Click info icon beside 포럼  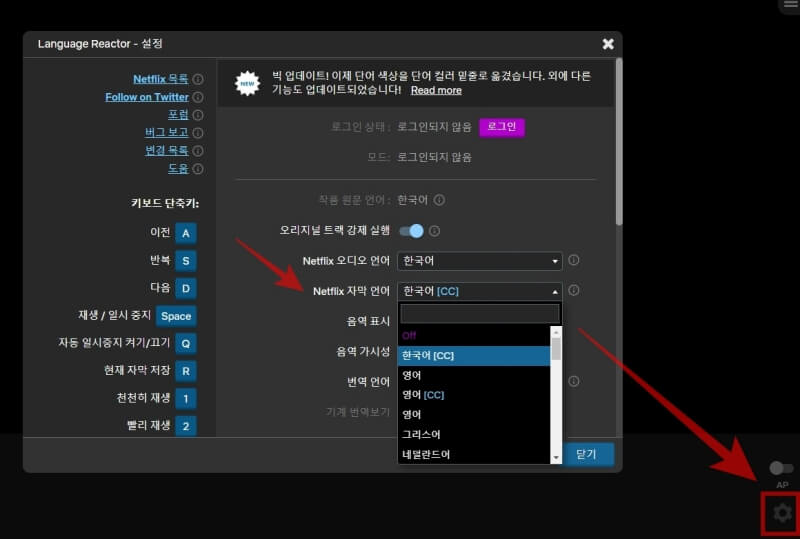[198, 115]
